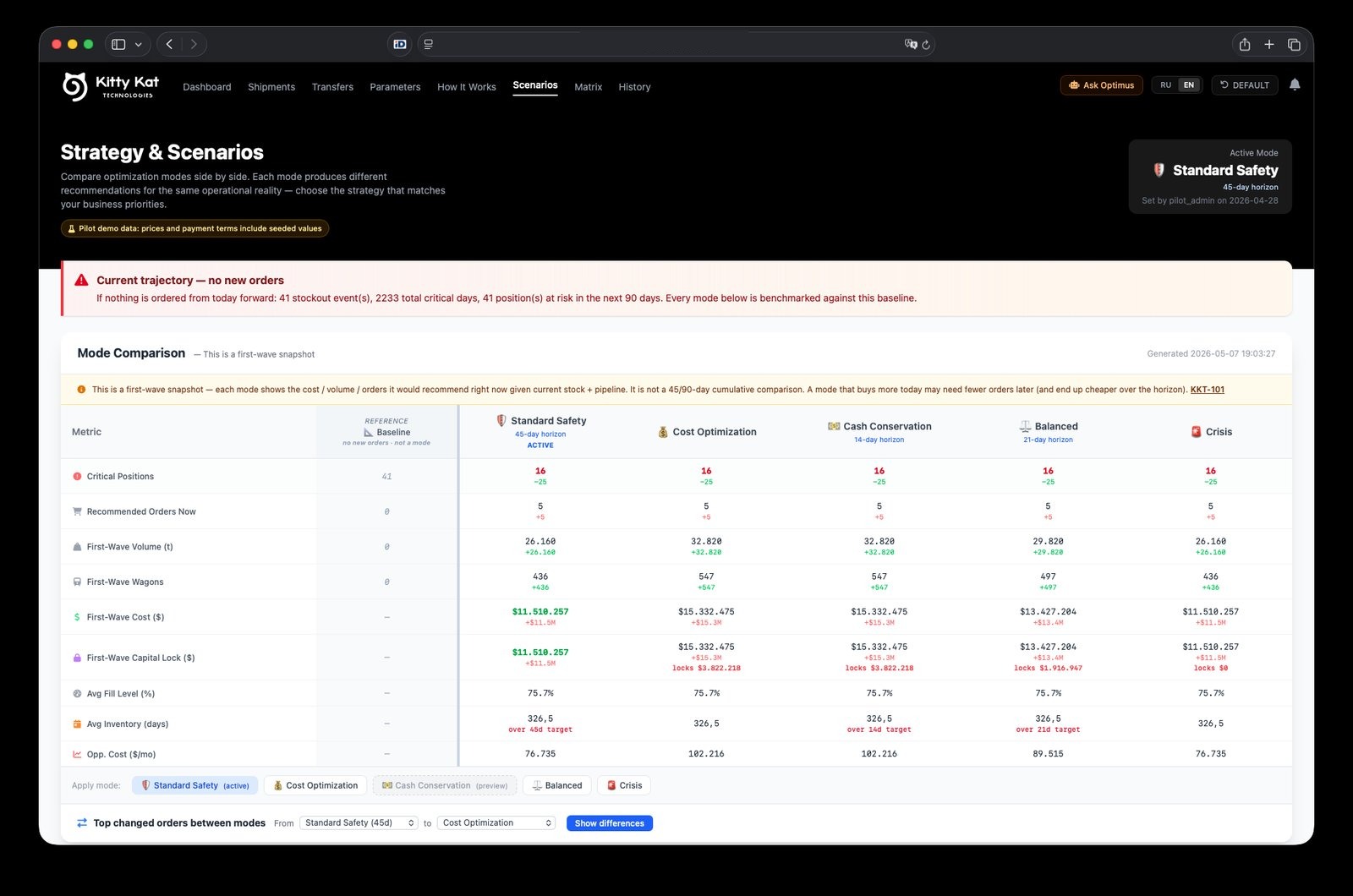Click Balanced opportunity cost 89.515
The height and width of the screenshot is (896, 1353).
click(x=1049, y=753)
